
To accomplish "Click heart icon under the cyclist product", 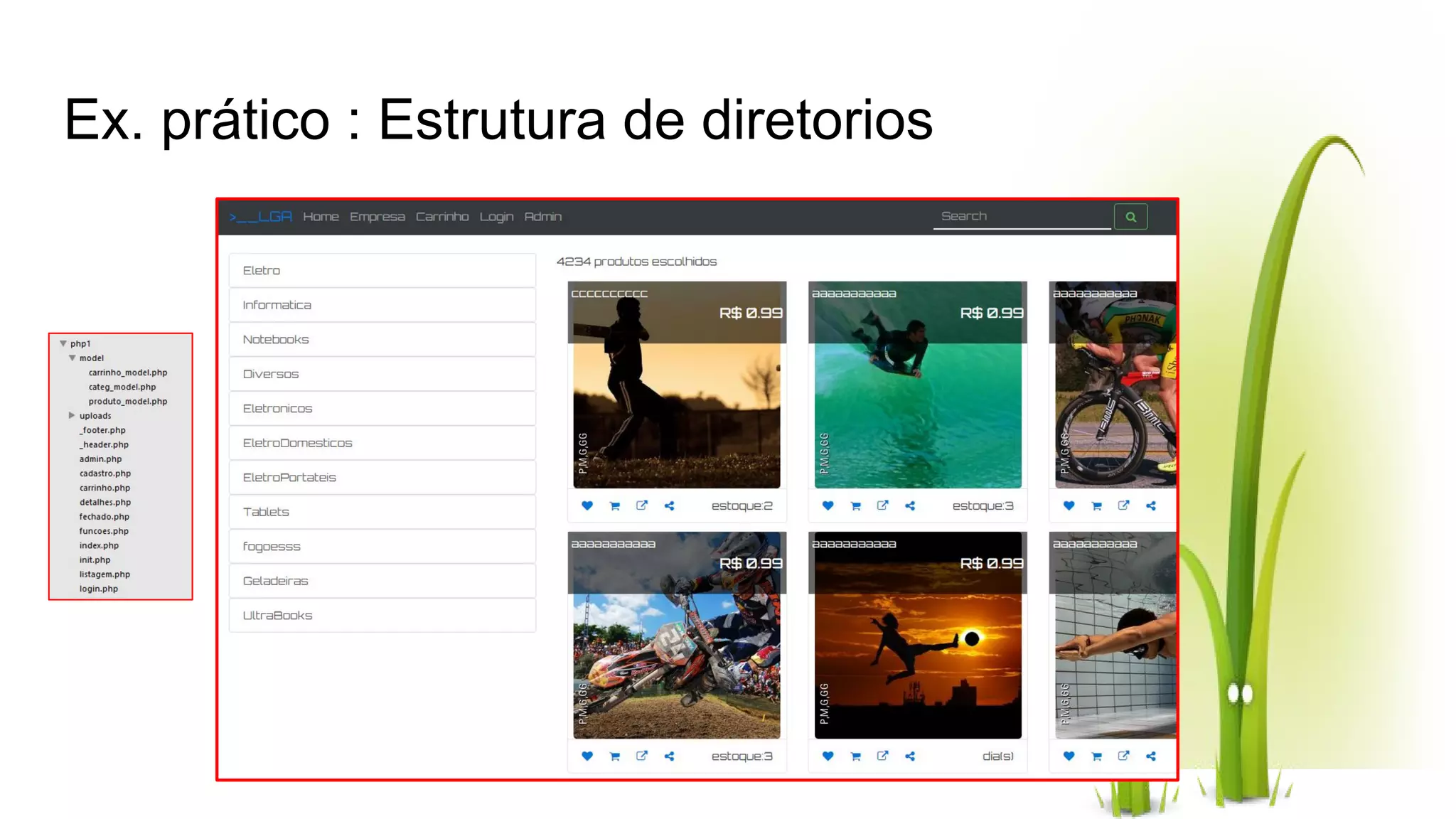I will click(1069, 505).
